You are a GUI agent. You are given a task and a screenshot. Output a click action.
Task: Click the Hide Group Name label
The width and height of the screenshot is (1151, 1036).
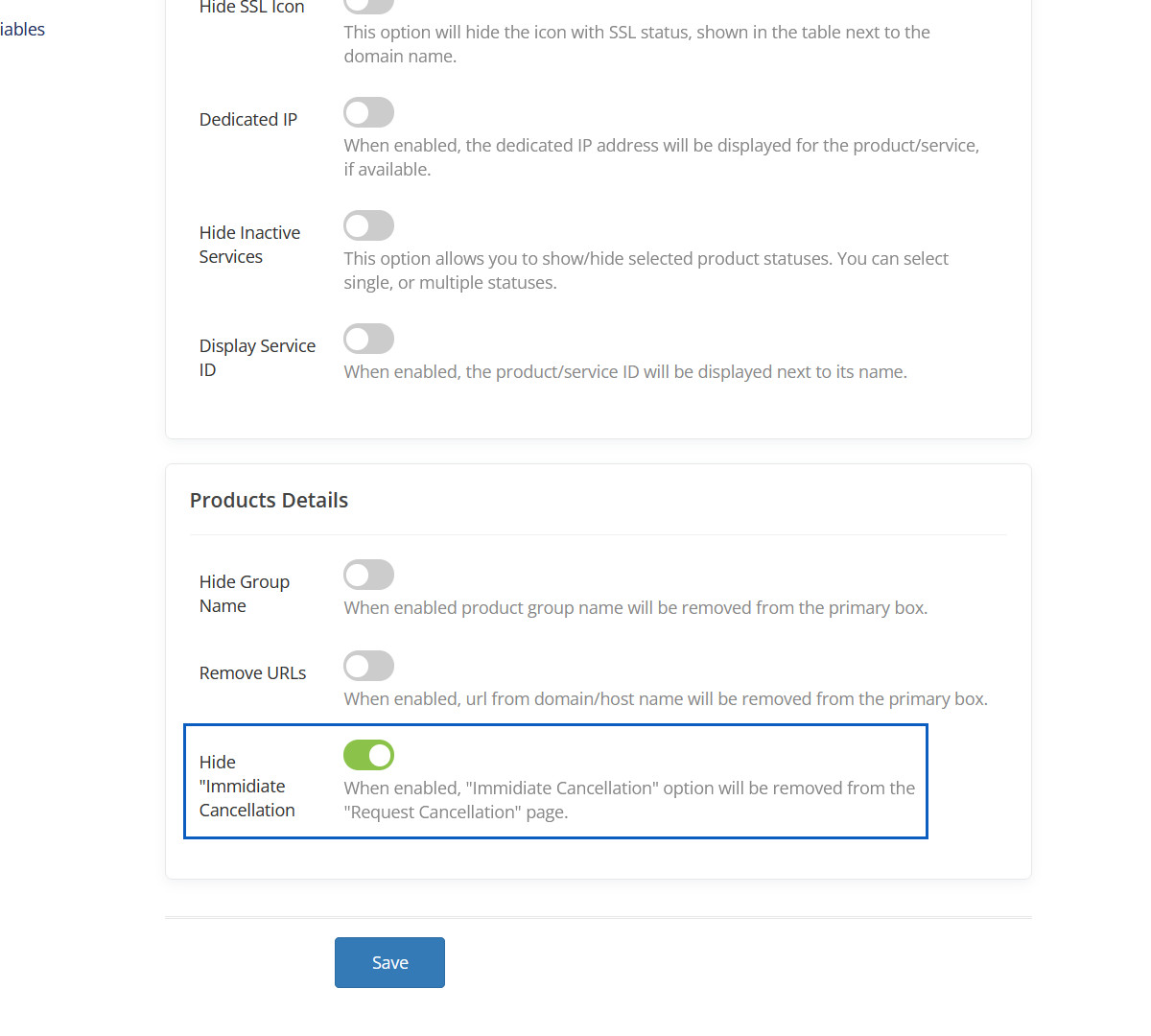[245, 594]
